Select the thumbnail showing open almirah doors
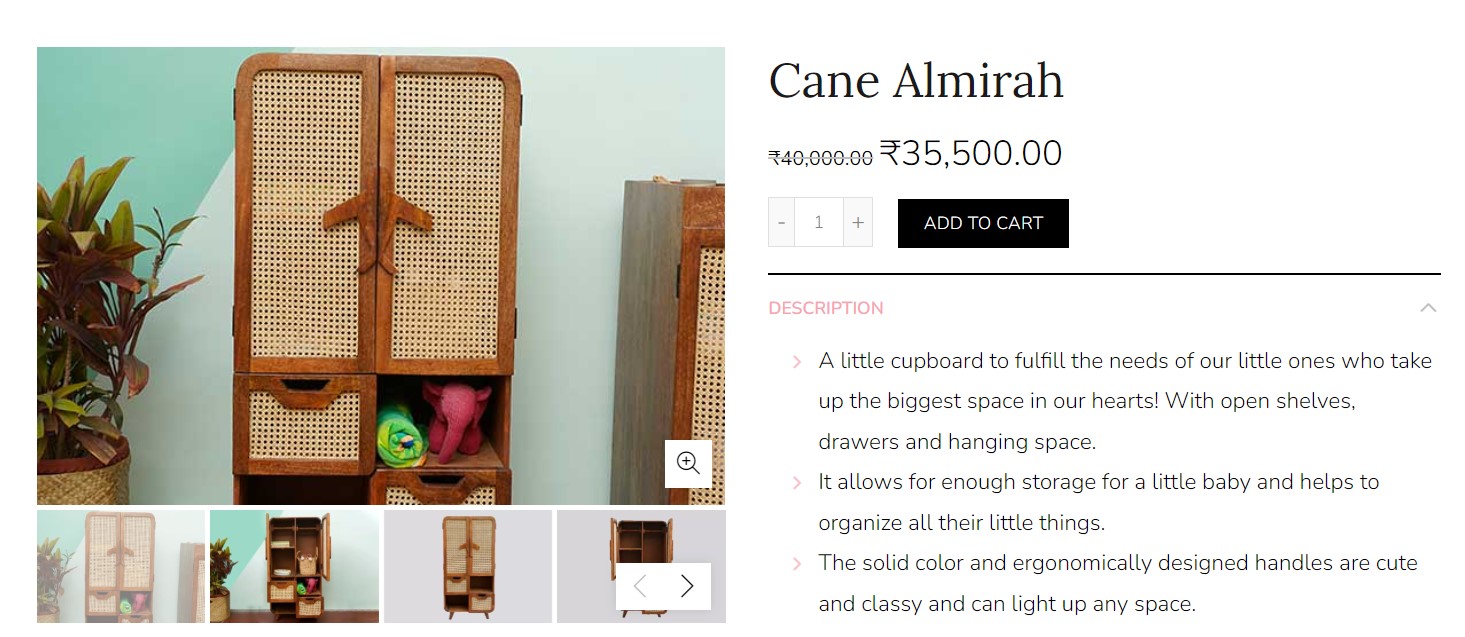This screenshot has width=1465, height=637. [294, 566]
